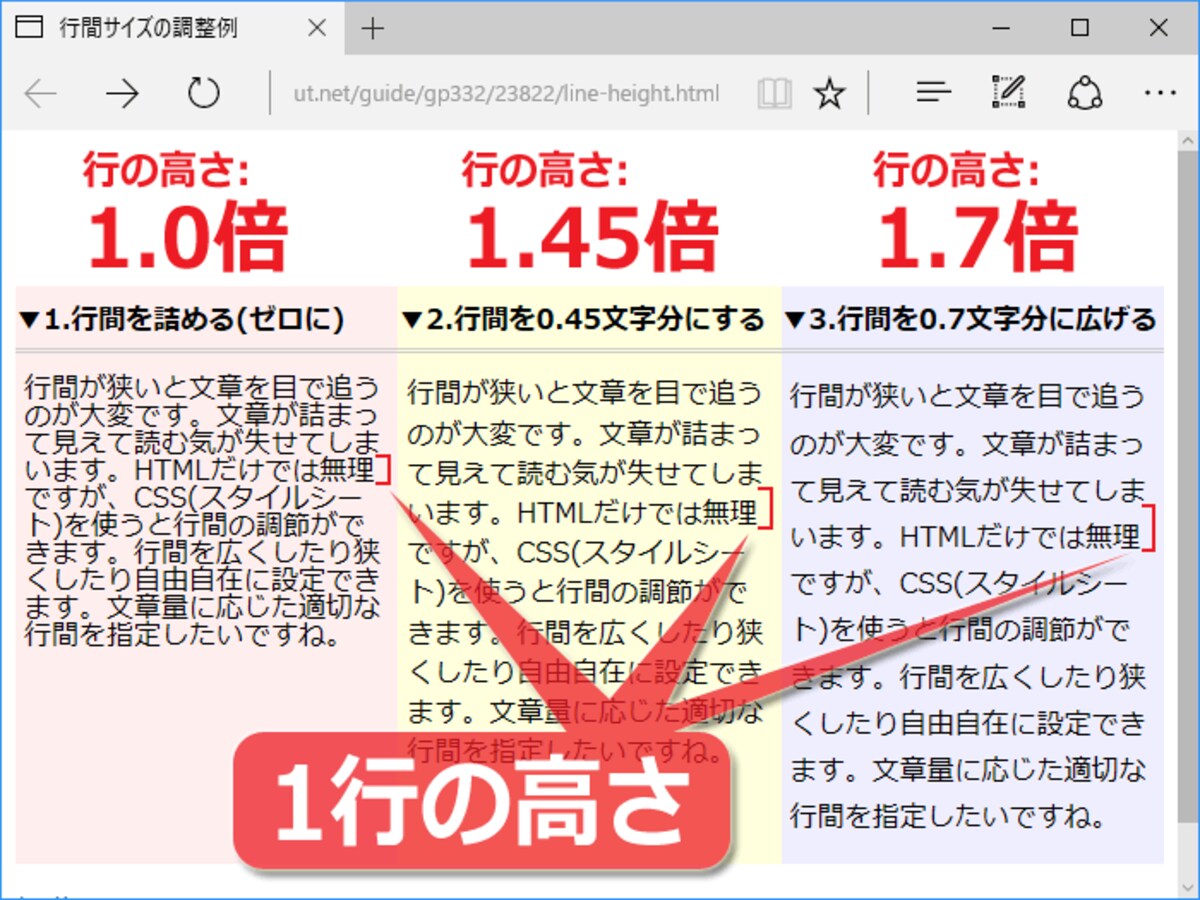The height and width of the screenshot is (900, 1200).
Task: Add page to favorites star
Action: tap(829, 94)
